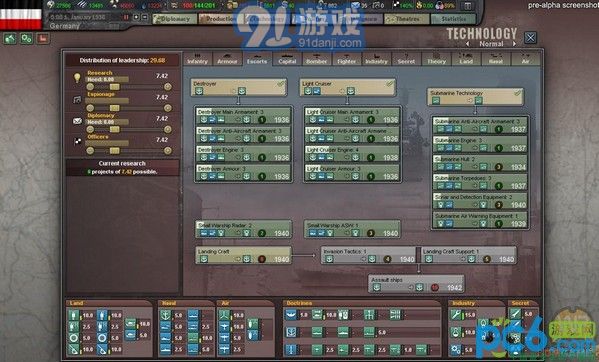Viewport: 599px width, 362px height.
Task: Select Light Cruiser Armour technology
Action: click(352, 173)
